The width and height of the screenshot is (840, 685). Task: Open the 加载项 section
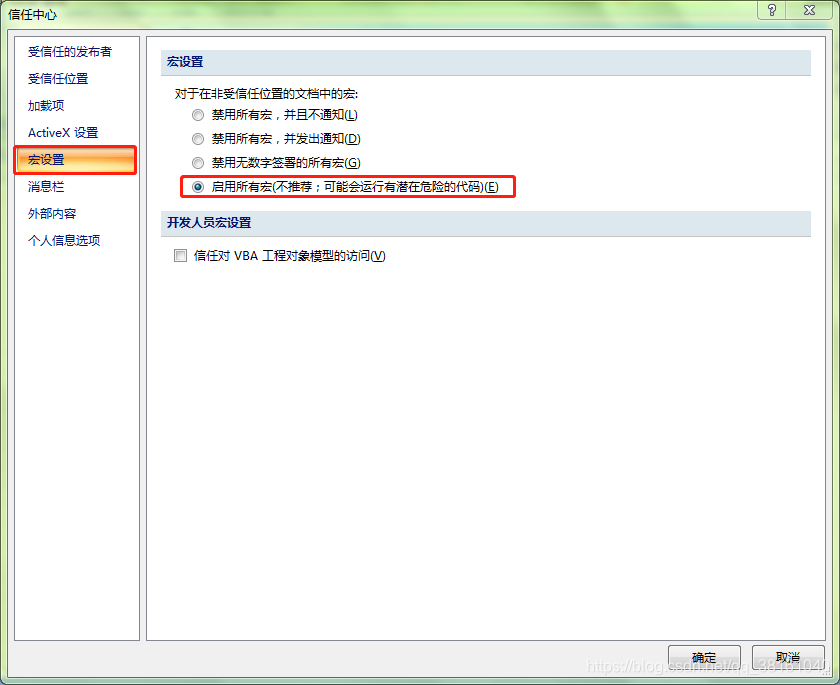click(46, 106)
